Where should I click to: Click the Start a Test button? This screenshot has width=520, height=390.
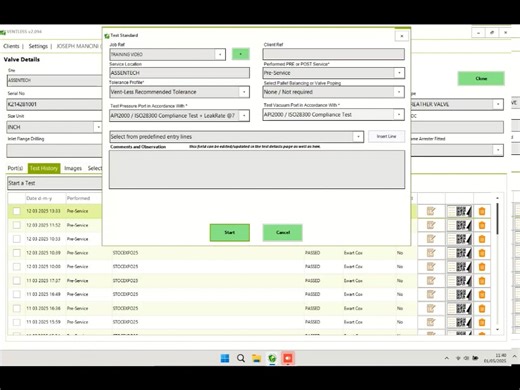click(54, 183)
